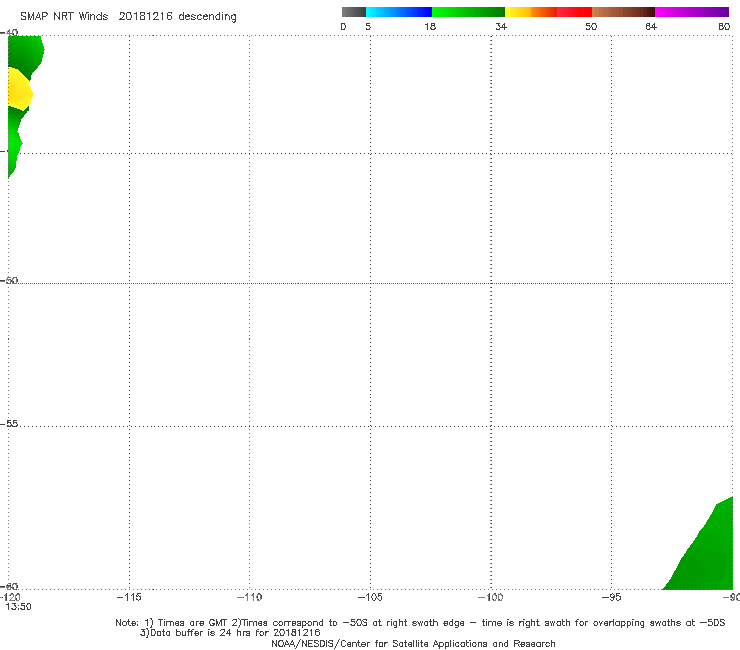This screenshot has height=650, width=740.
Task: Click the color bar label '50'
Action: click(x=591, y=26)
